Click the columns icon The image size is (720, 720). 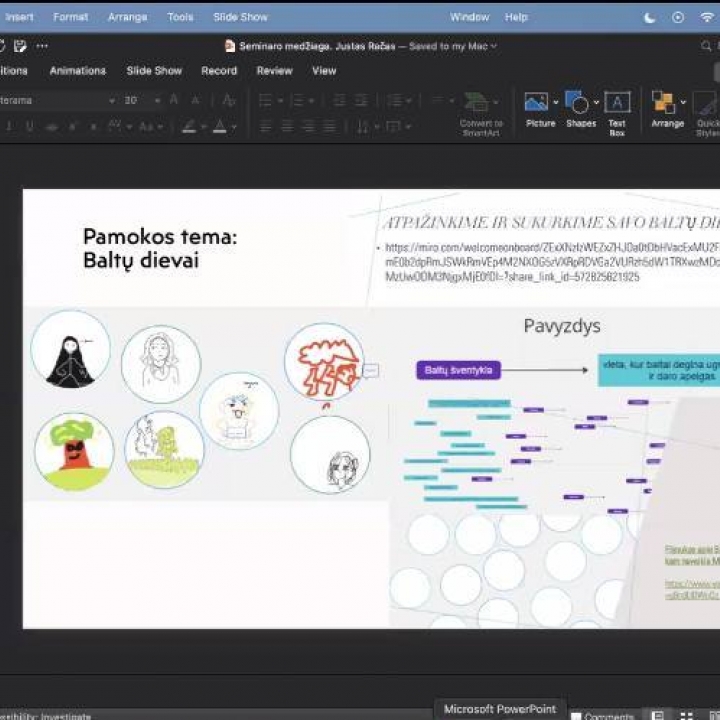(438, 100)
